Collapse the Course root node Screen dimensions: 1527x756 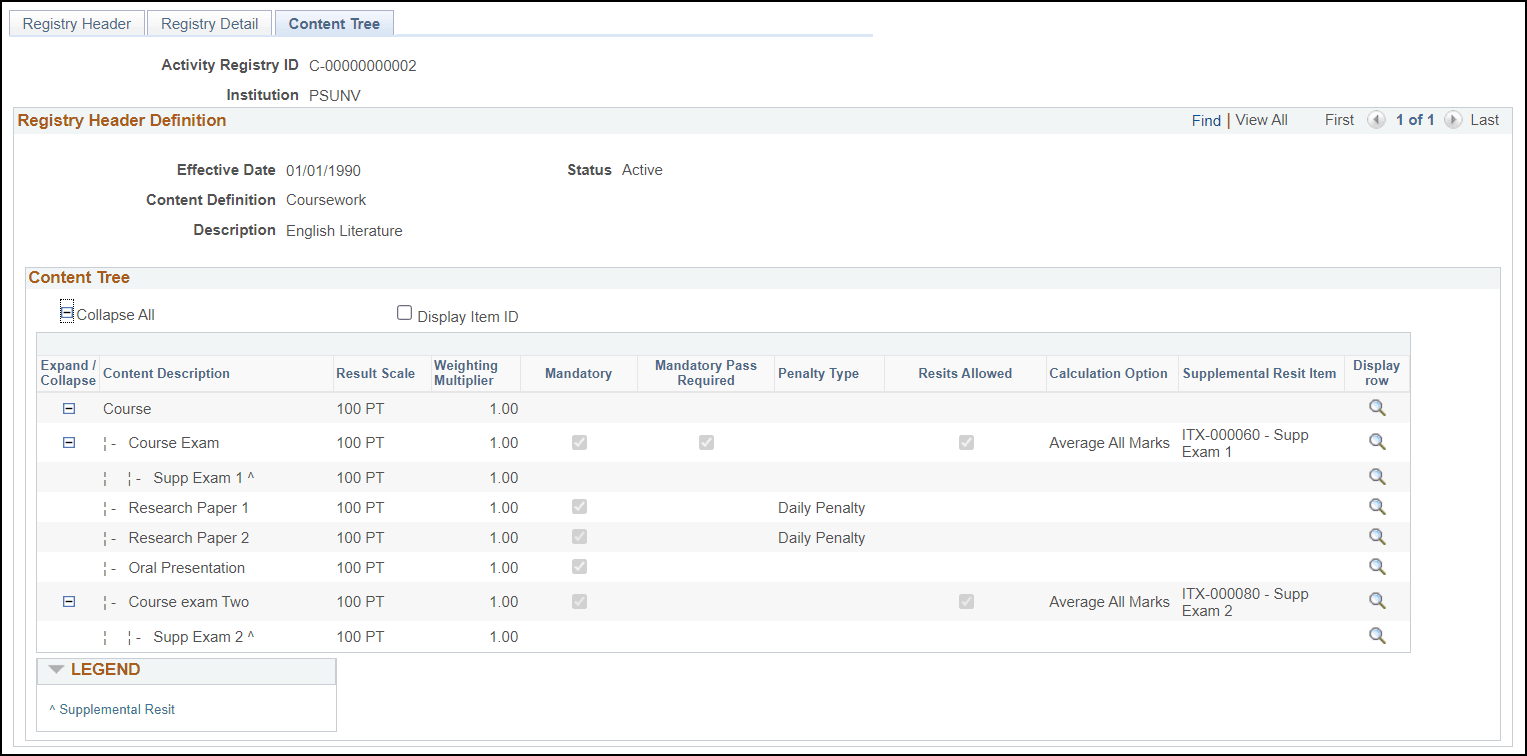[69, 408]
